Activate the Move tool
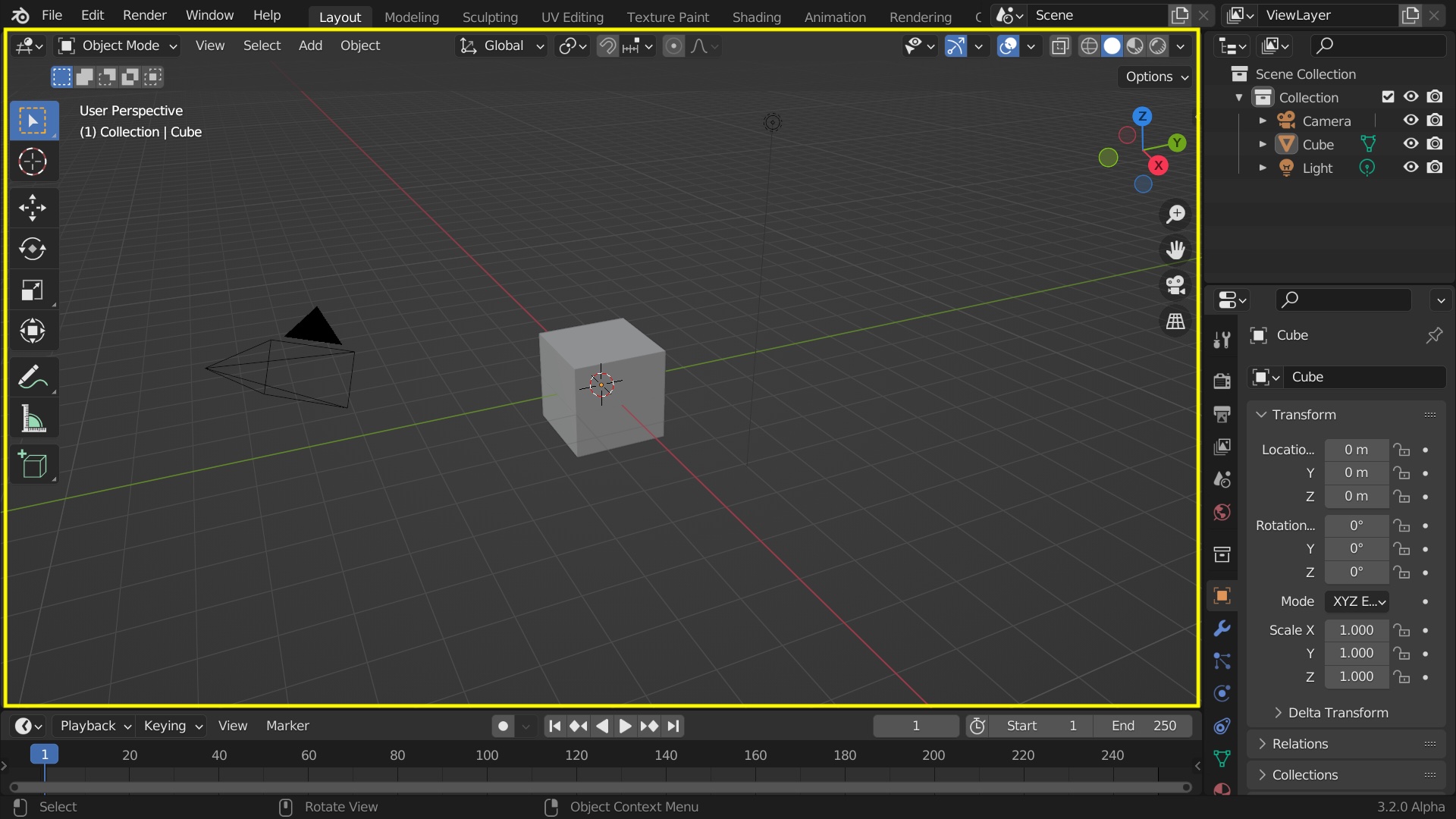1456x819 pixels. coord(33,208)
